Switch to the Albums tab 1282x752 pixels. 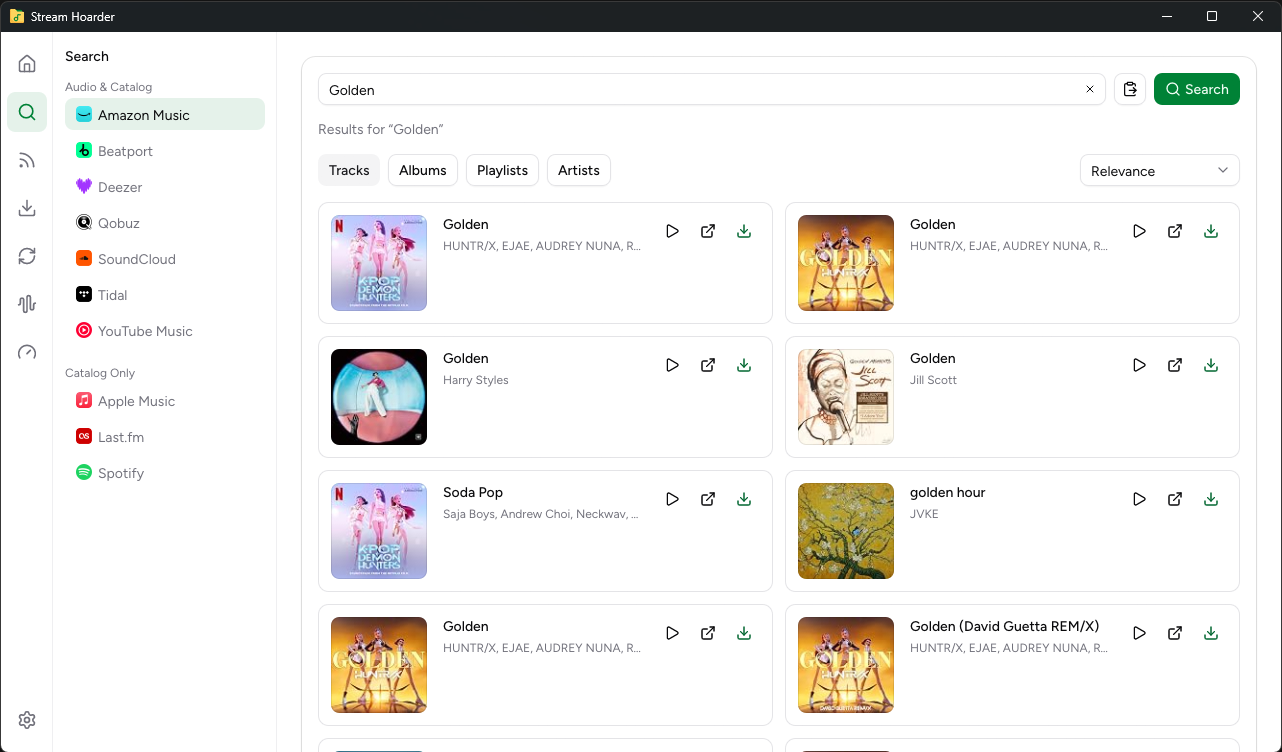pos(423,170)
